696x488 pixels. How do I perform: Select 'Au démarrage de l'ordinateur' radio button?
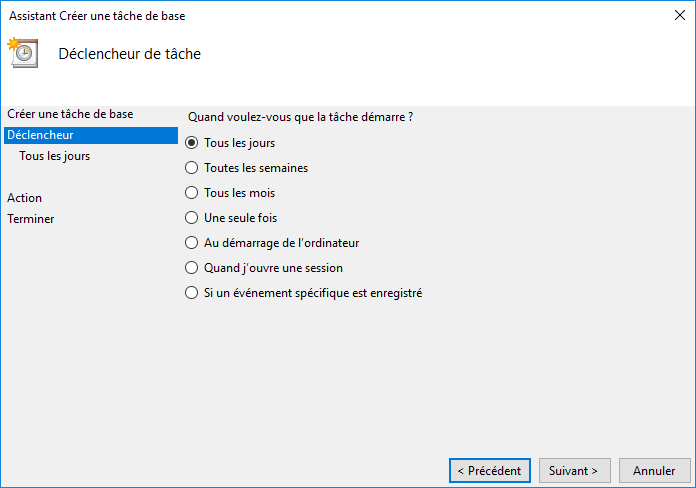click(192, 243)
